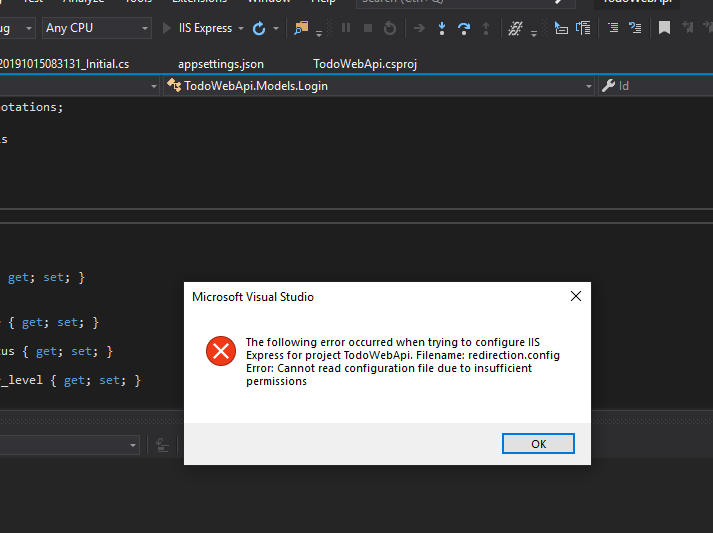Click the Decrease indent icon
713x533 pixels.
click(x=561, y=28)
